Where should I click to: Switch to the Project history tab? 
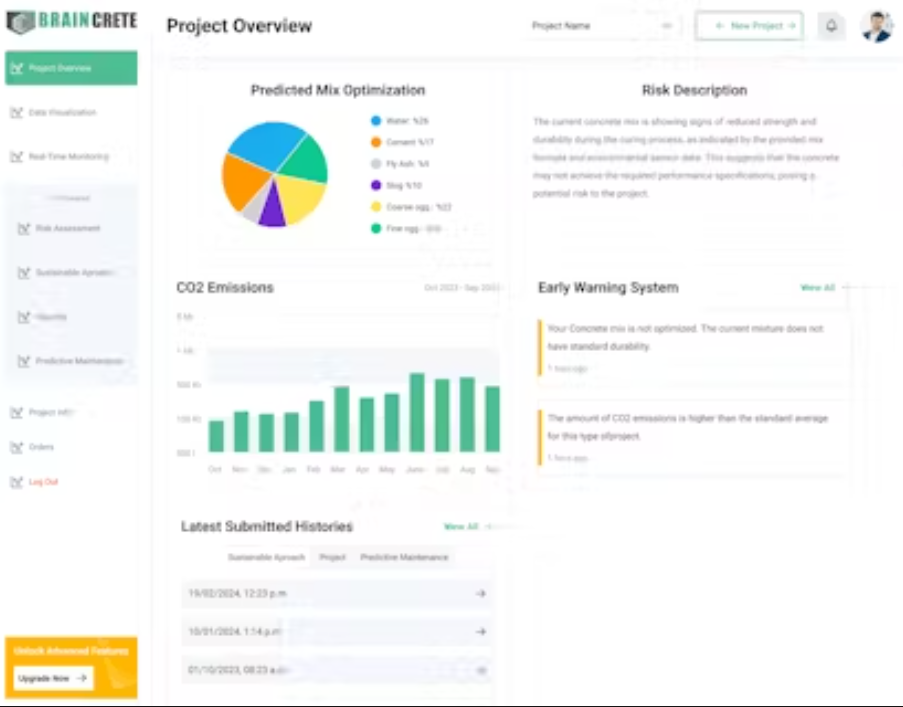click(x=332, y=557)
